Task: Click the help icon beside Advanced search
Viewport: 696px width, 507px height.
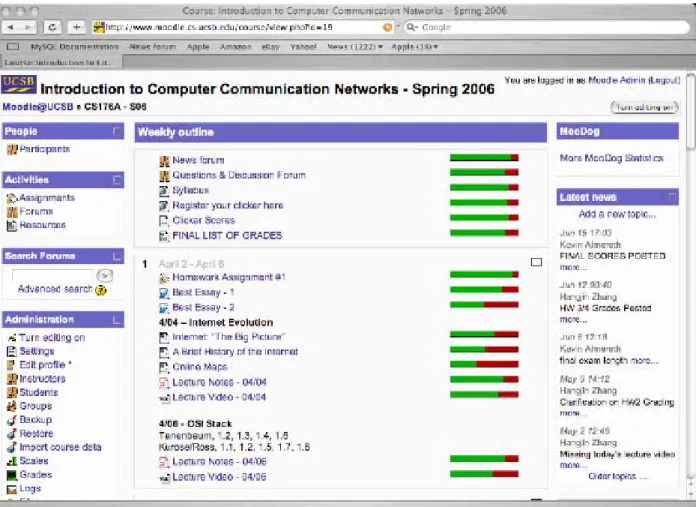Action: click(101, 290)
